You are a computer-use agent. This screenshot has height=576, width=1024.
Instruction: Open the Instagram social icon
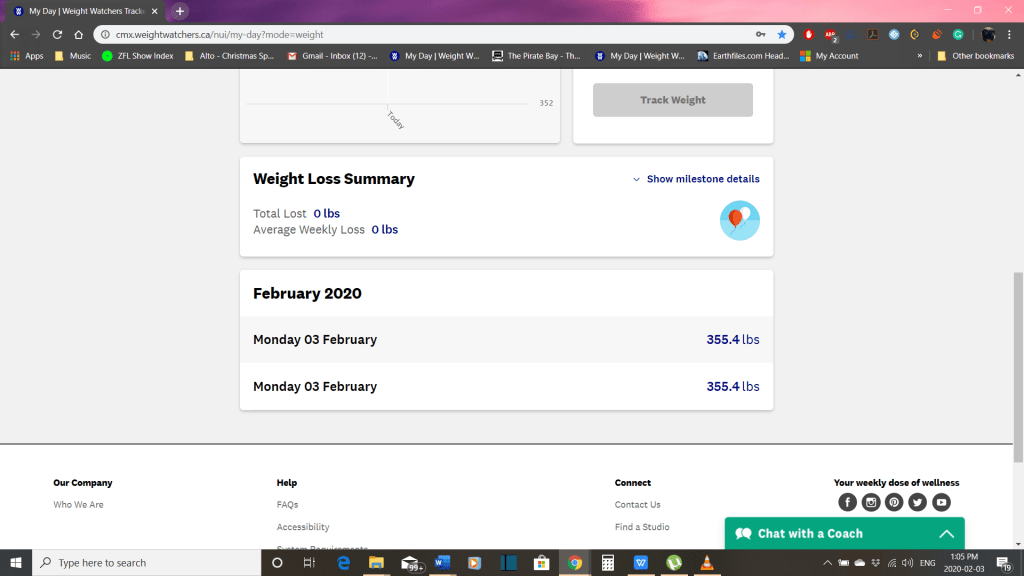pyautogui.click(x=871, y=502)
